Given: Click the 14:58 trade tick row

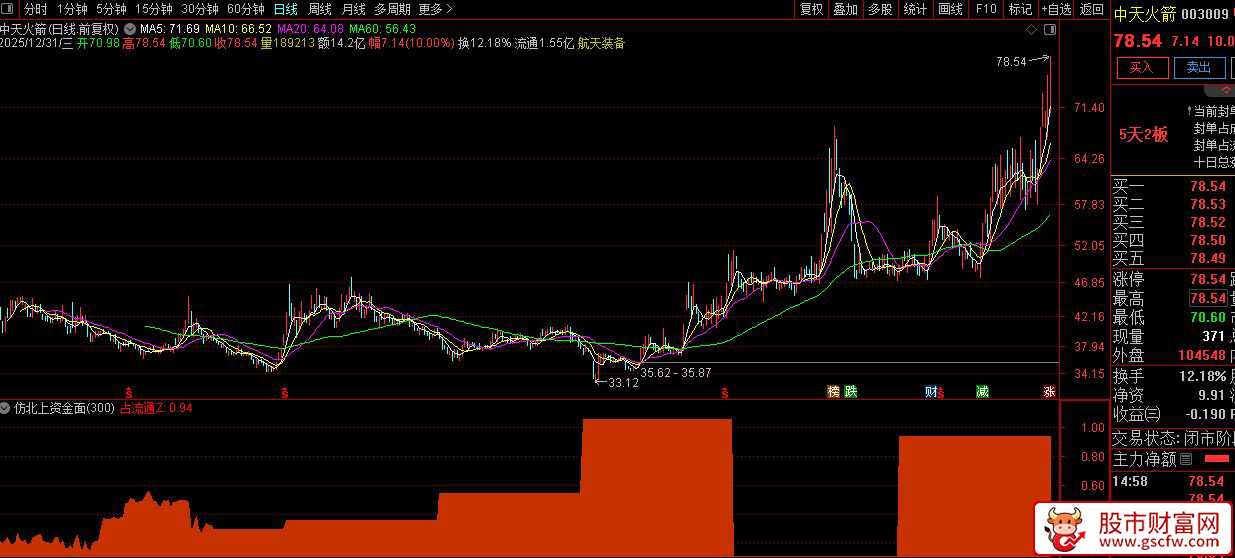Looking at the screenshot, I should (x=1173, y=481).
